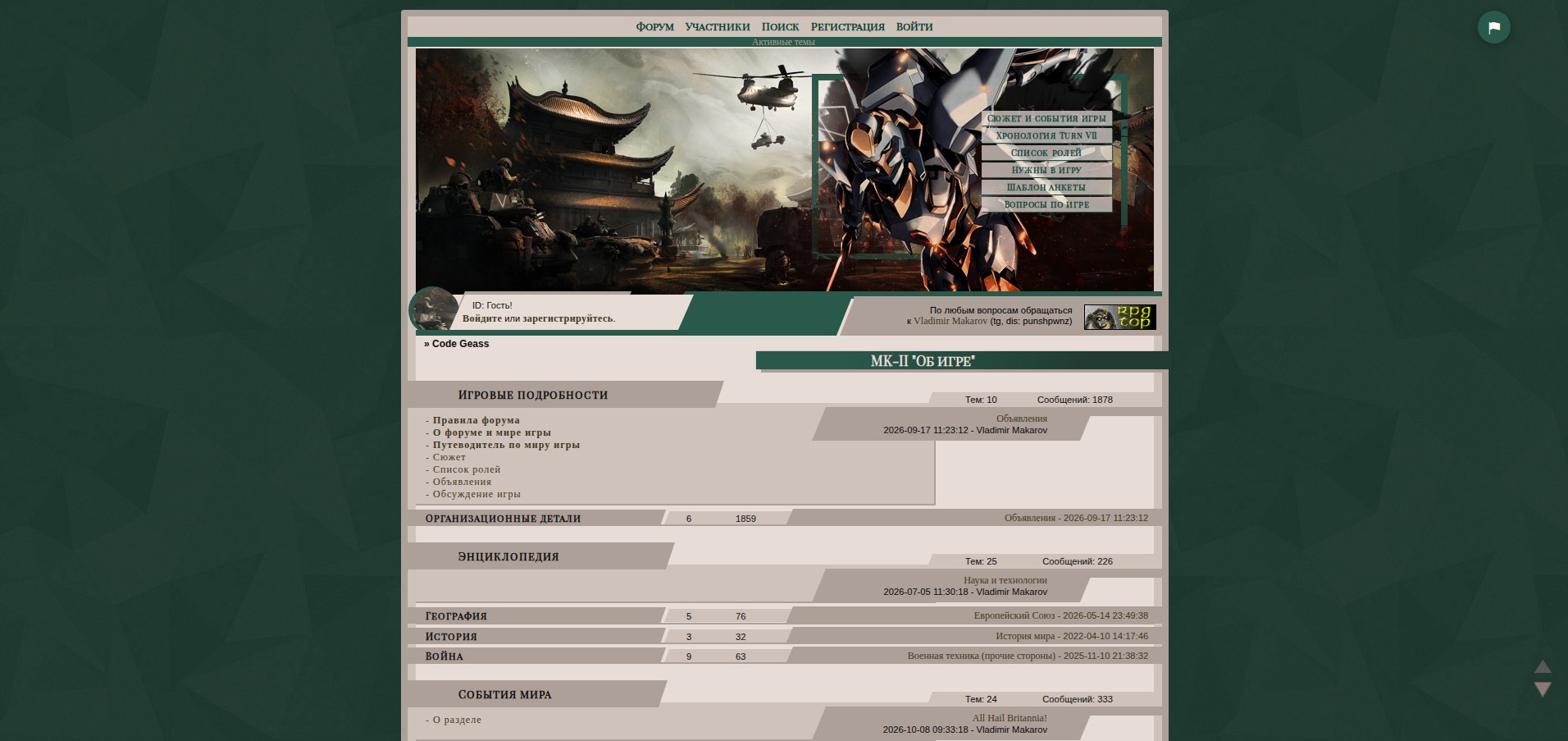The image size is (1568, 741).
Task: Click the Vladimir Makarov contact link
Action: point(950,321)
